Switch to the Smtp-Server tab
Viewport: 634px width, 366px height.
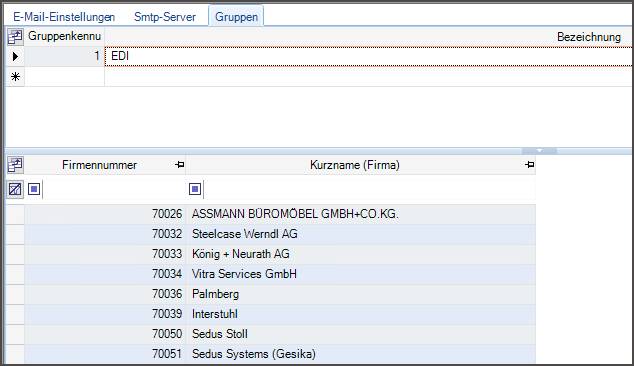pos(165,17)
